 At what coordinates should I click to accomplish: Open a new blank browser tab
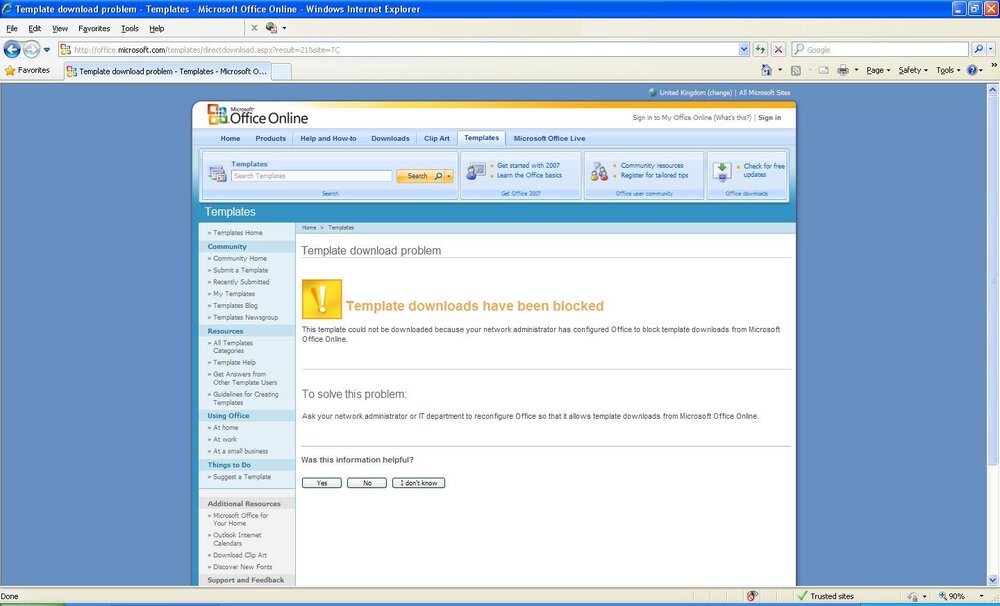coord(281,71)
